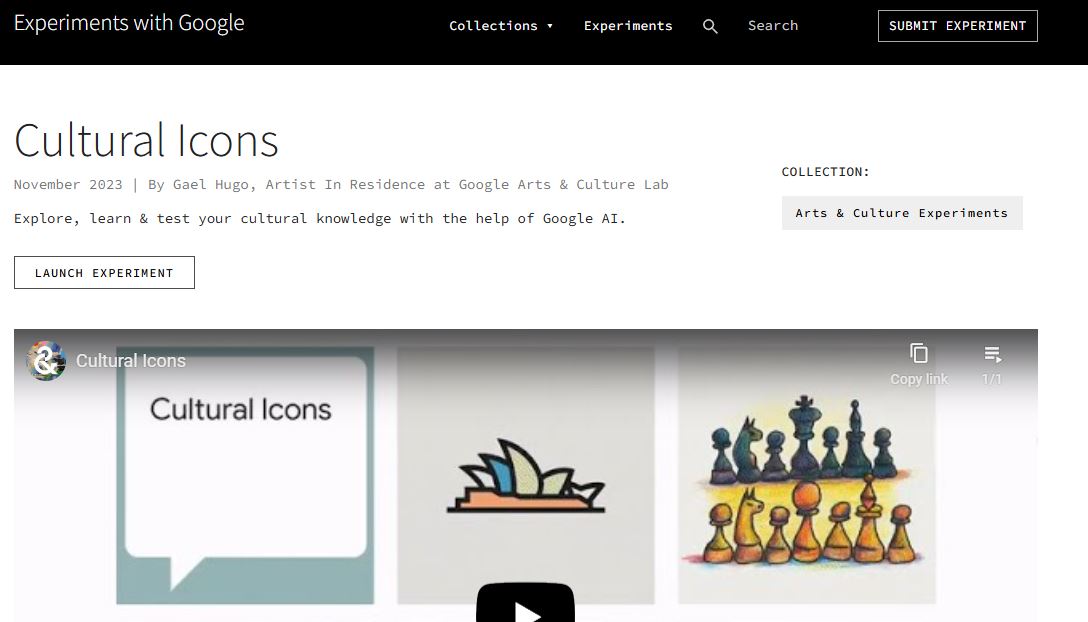This screenshot has height=622, width=1088.
Task: Click the channel avatar on video
Action: click(46, 361)
